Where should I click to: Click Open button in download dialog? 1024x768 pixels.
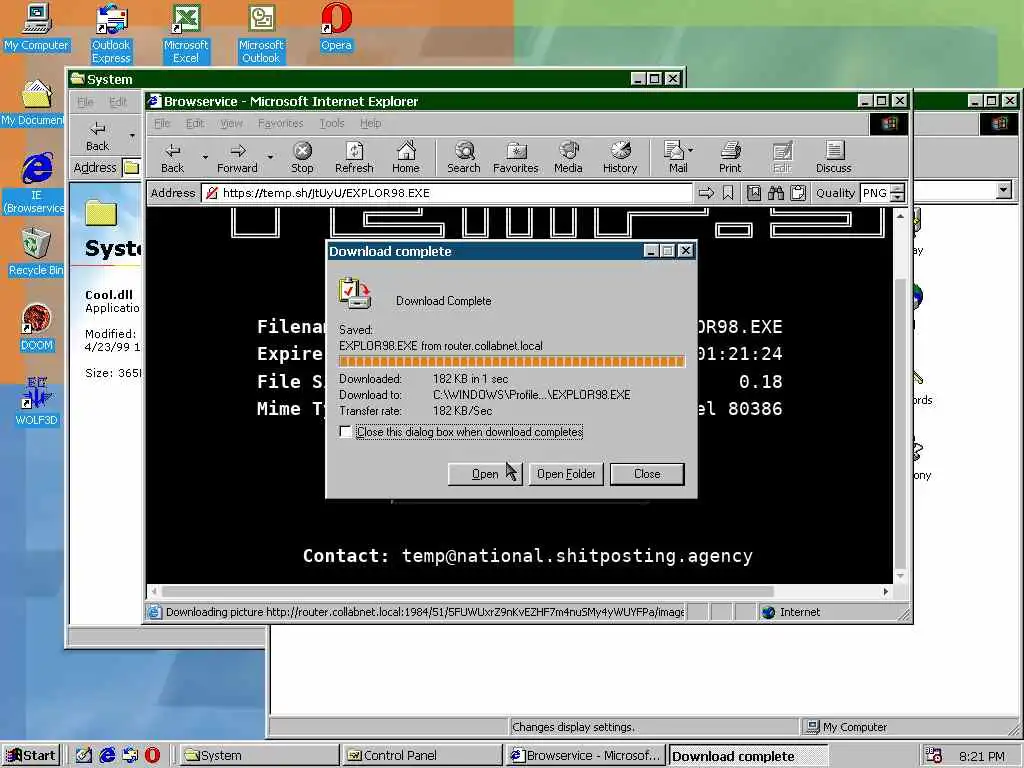pyautogui.click(x=485, y=474)
